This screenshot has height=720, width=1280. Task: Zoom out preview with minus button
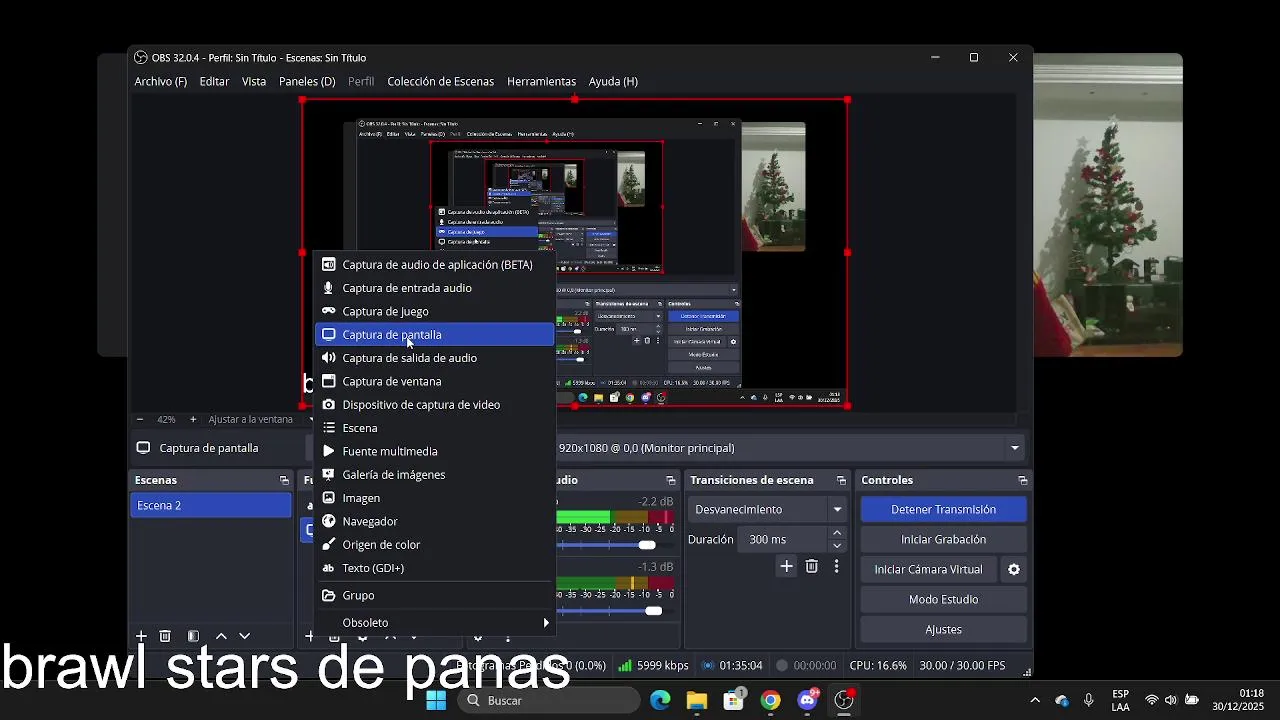click(140, 419)
